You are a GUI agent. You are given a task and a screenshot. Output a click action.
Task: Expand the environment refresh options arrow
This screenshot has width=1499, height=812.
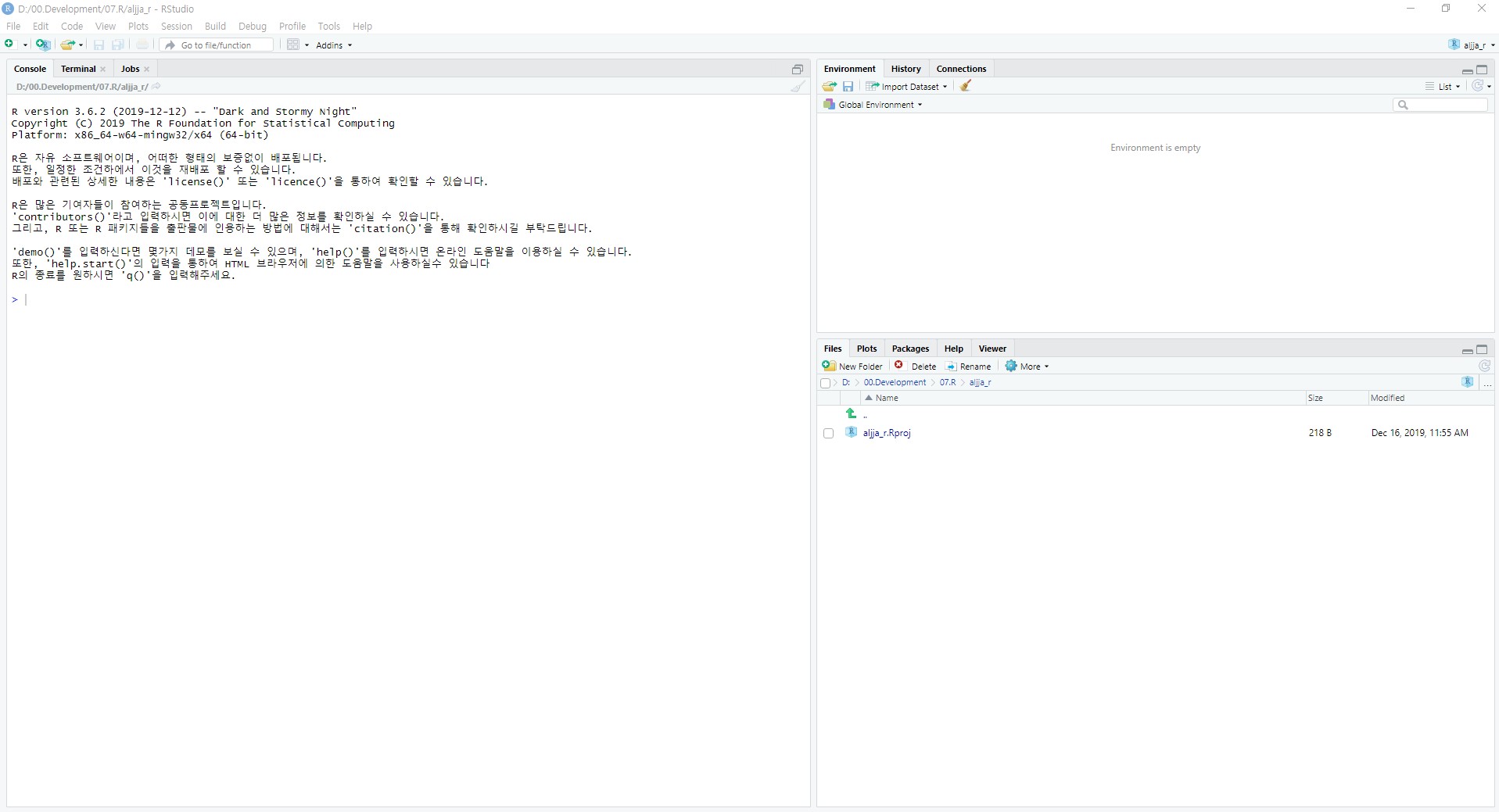[x=1489, y=87]
